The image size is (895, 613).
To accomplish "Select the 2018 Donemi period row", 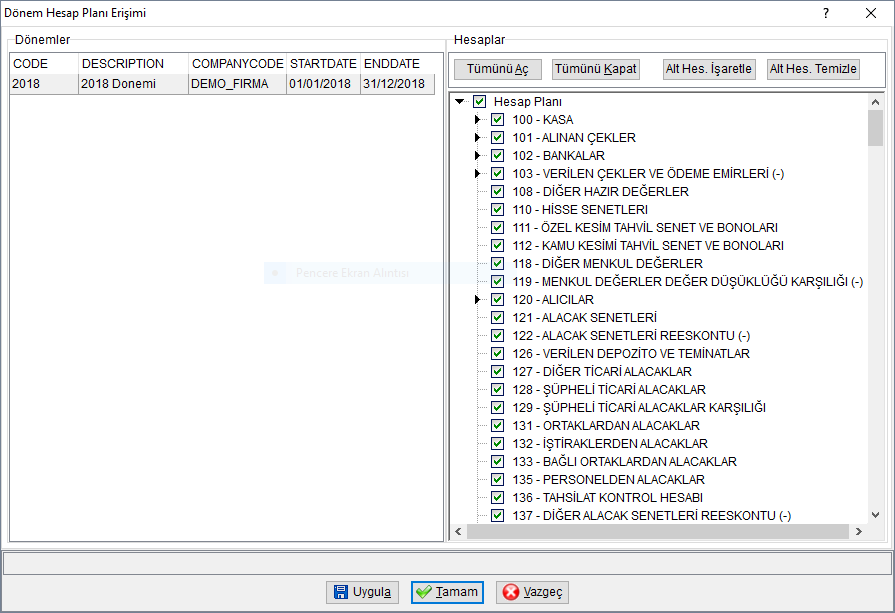I will (x=222, y=84).
